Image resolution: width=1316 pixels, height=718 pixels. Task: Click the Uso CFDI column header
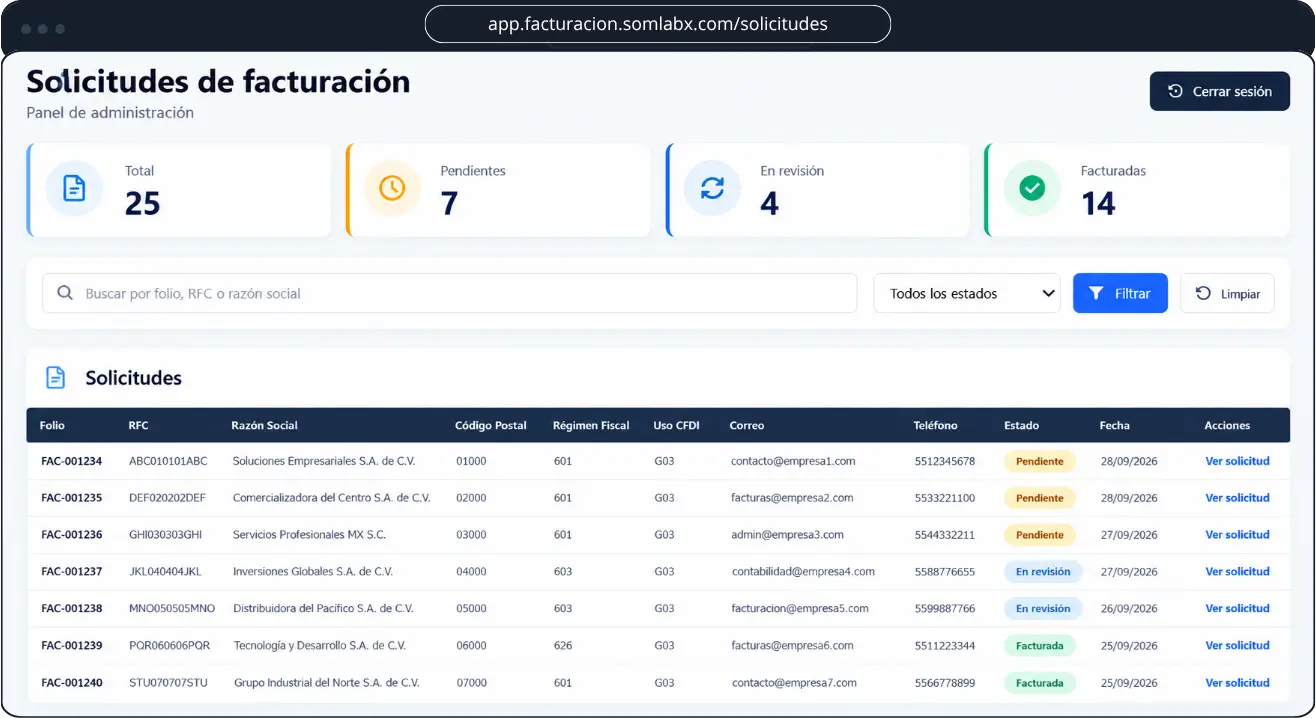(677, 425)
